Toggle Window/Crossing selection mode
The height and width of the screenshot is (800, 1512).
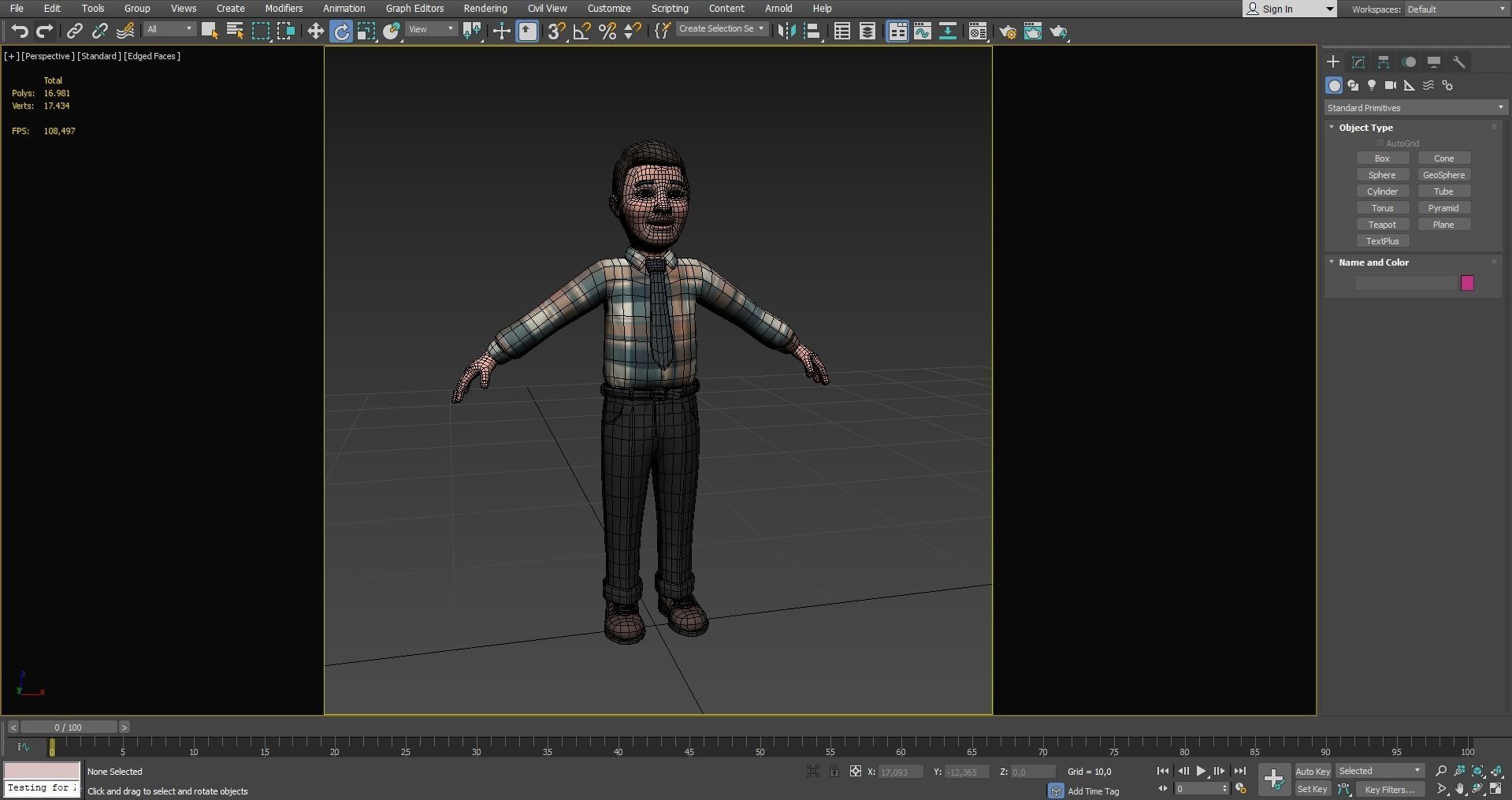click(x=286, y=31)
